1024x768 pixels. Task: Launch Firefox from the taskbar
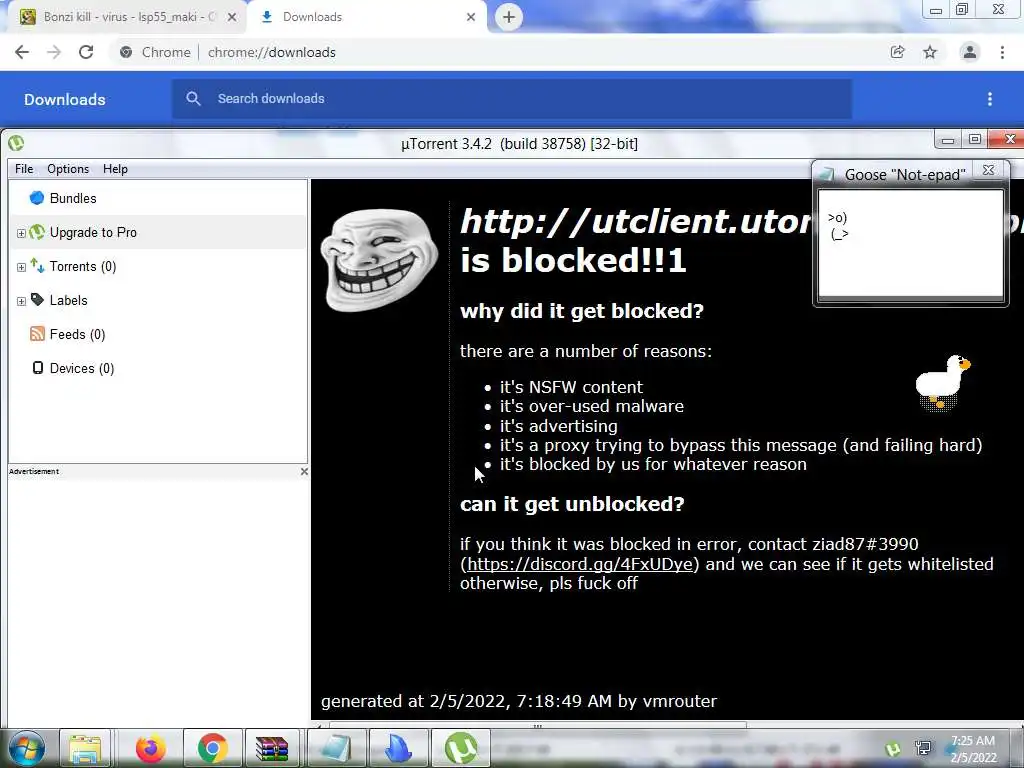[151, 748]
